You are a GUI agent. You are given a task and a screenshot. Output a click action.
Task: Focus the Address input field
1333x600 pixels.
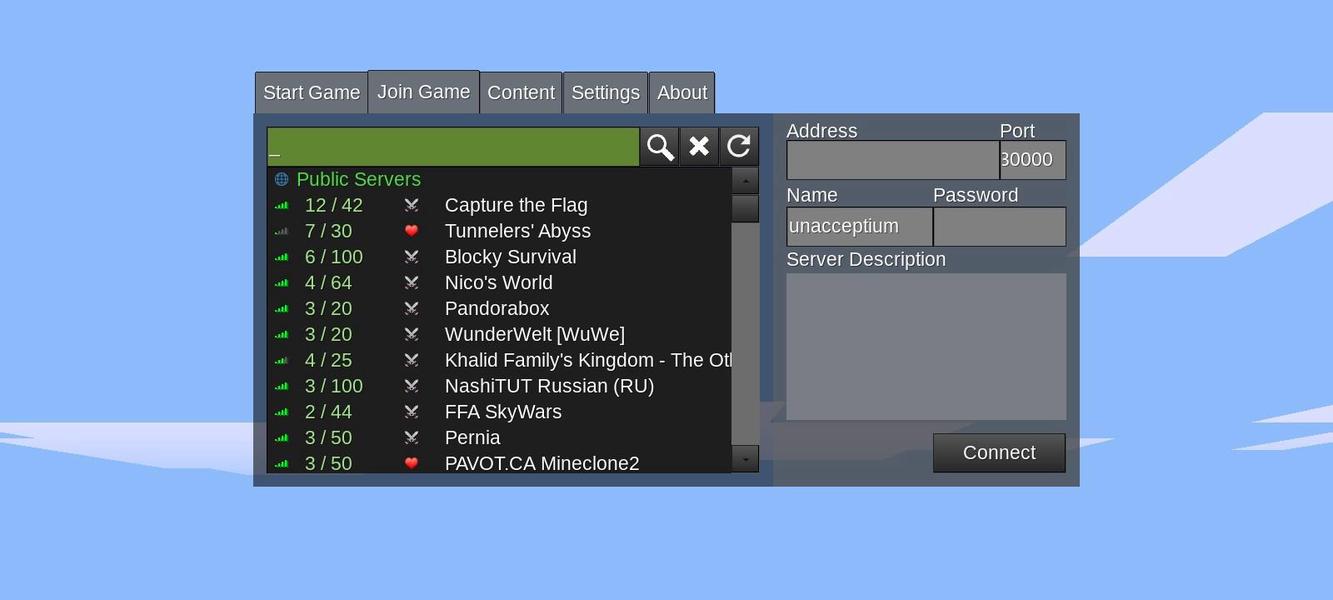tap(892, 160)
